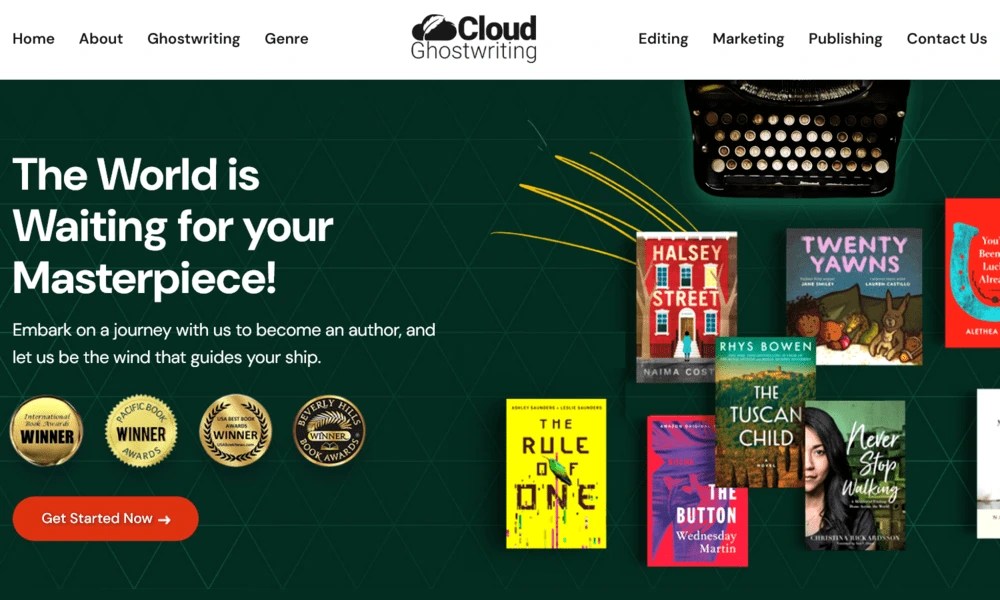The width and height of the screenshot is (1000, 600).
Task: Select the Never Stop Walking cover
Action: point(855,475)
